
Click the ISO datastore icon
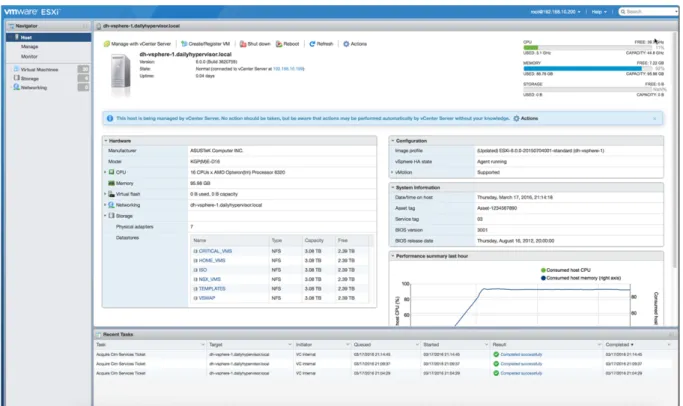[x=196, y=270]
